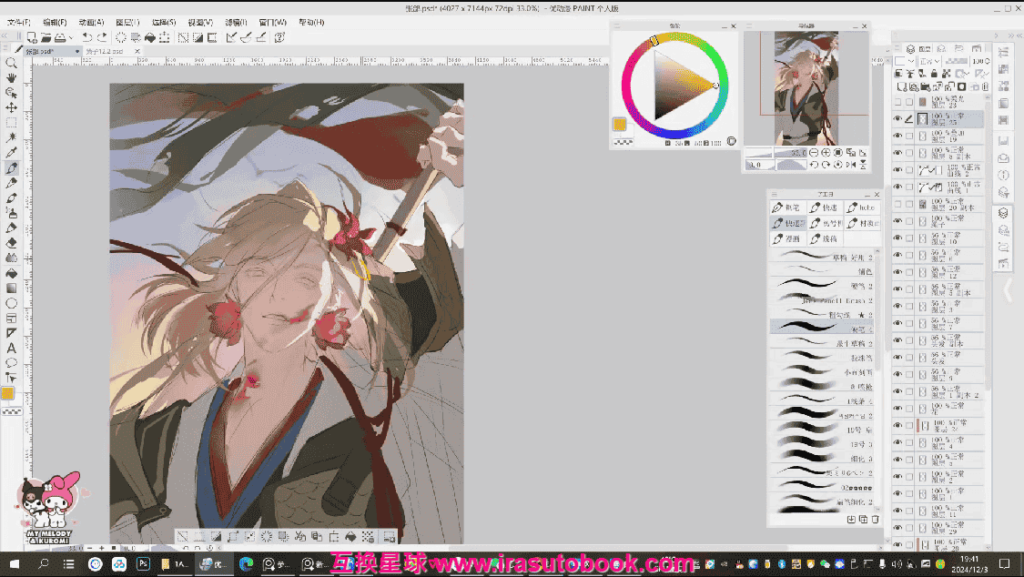This screenshot has width=1024, height=577.
Task: Open the layer palette color dropdown
Action: point(904,61)
